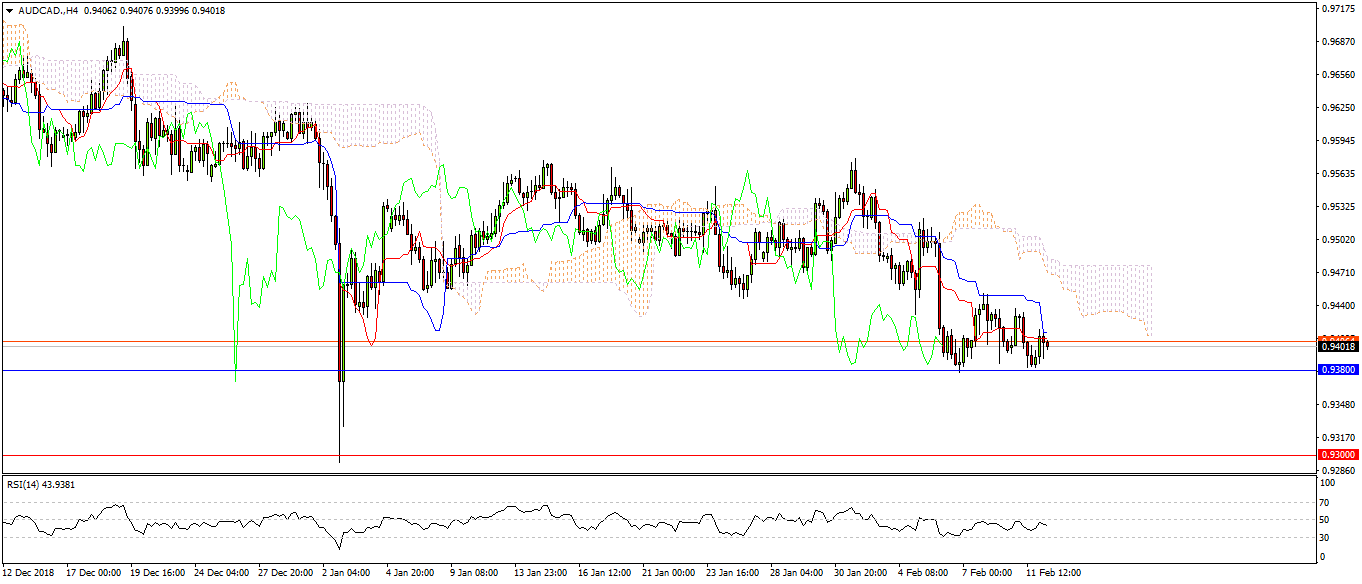1362x584 pixels.
Task: Click the black 0.94018 current price tag
Action: coord(1338,347)
